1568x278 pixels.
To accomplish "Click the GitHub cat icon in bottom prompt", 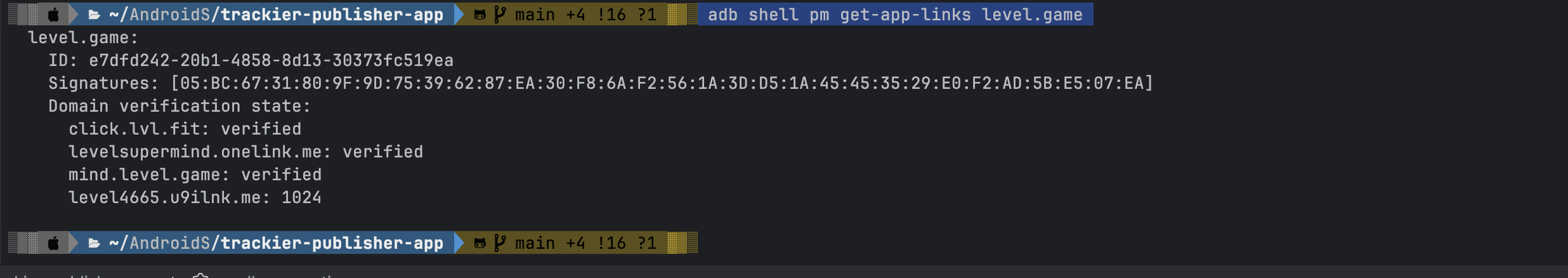I will (480, 243).
